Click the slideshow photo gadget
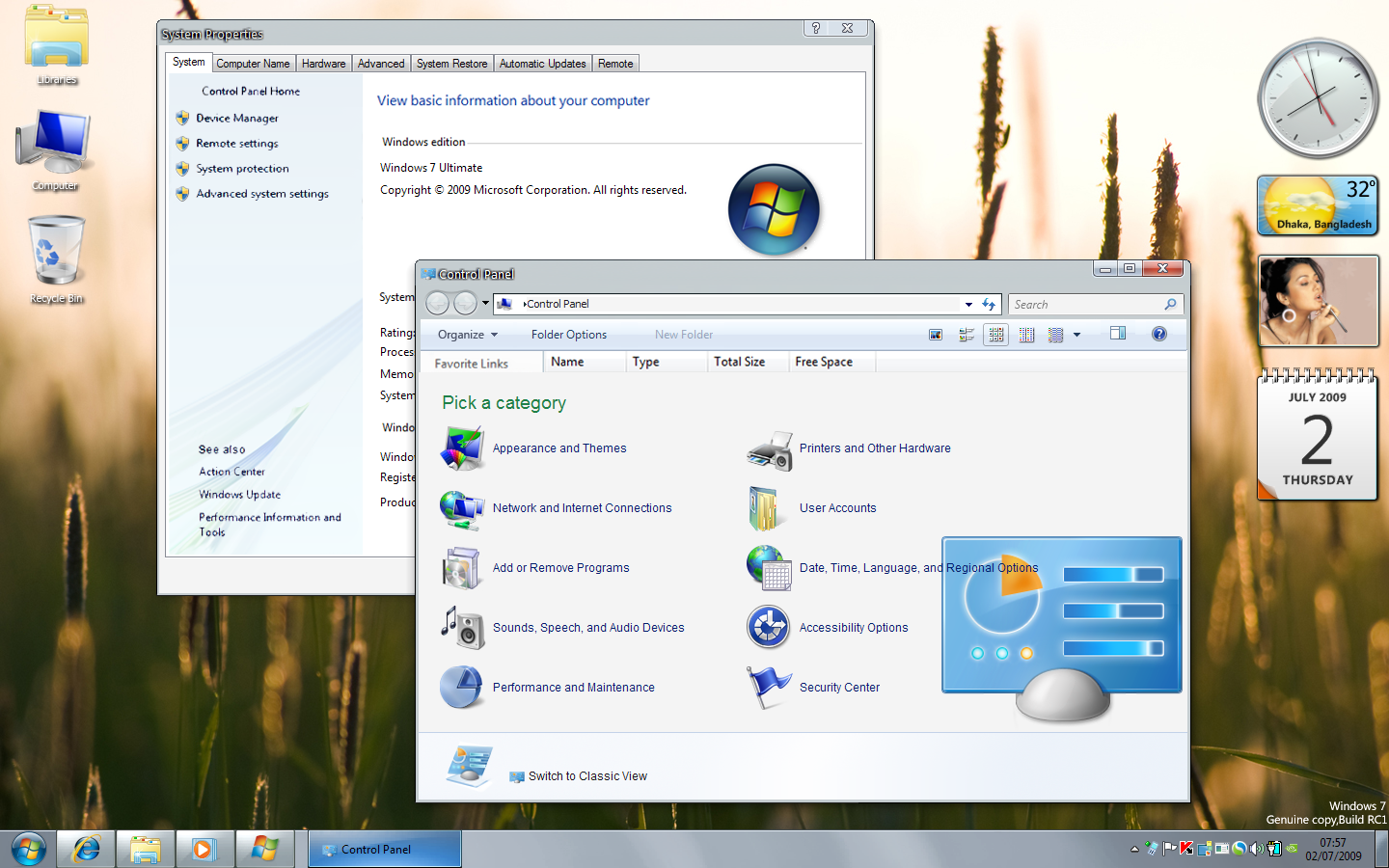The width and height of the screenshot is (1389, 868). 1318,301
